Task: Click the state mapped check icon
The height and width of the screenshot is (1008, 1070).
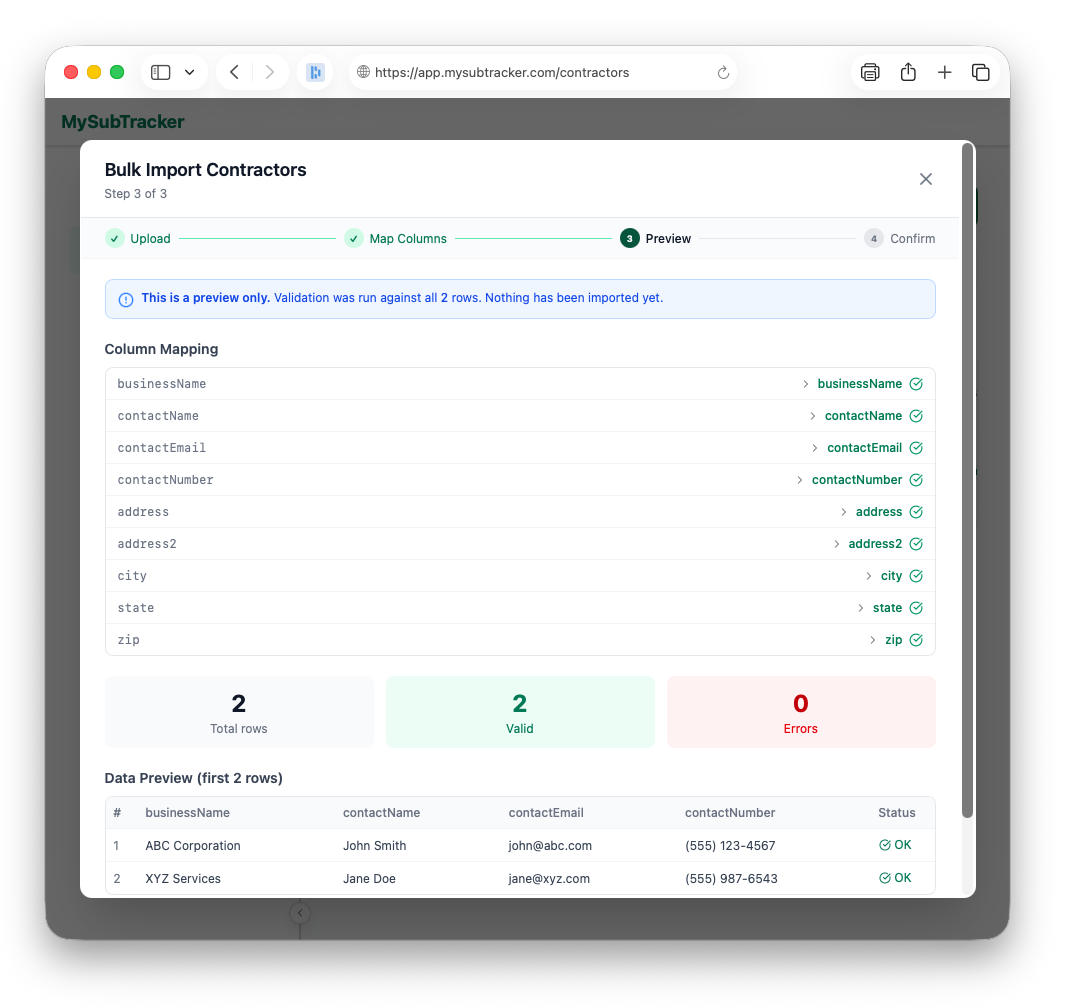Action: coord(916,609)
